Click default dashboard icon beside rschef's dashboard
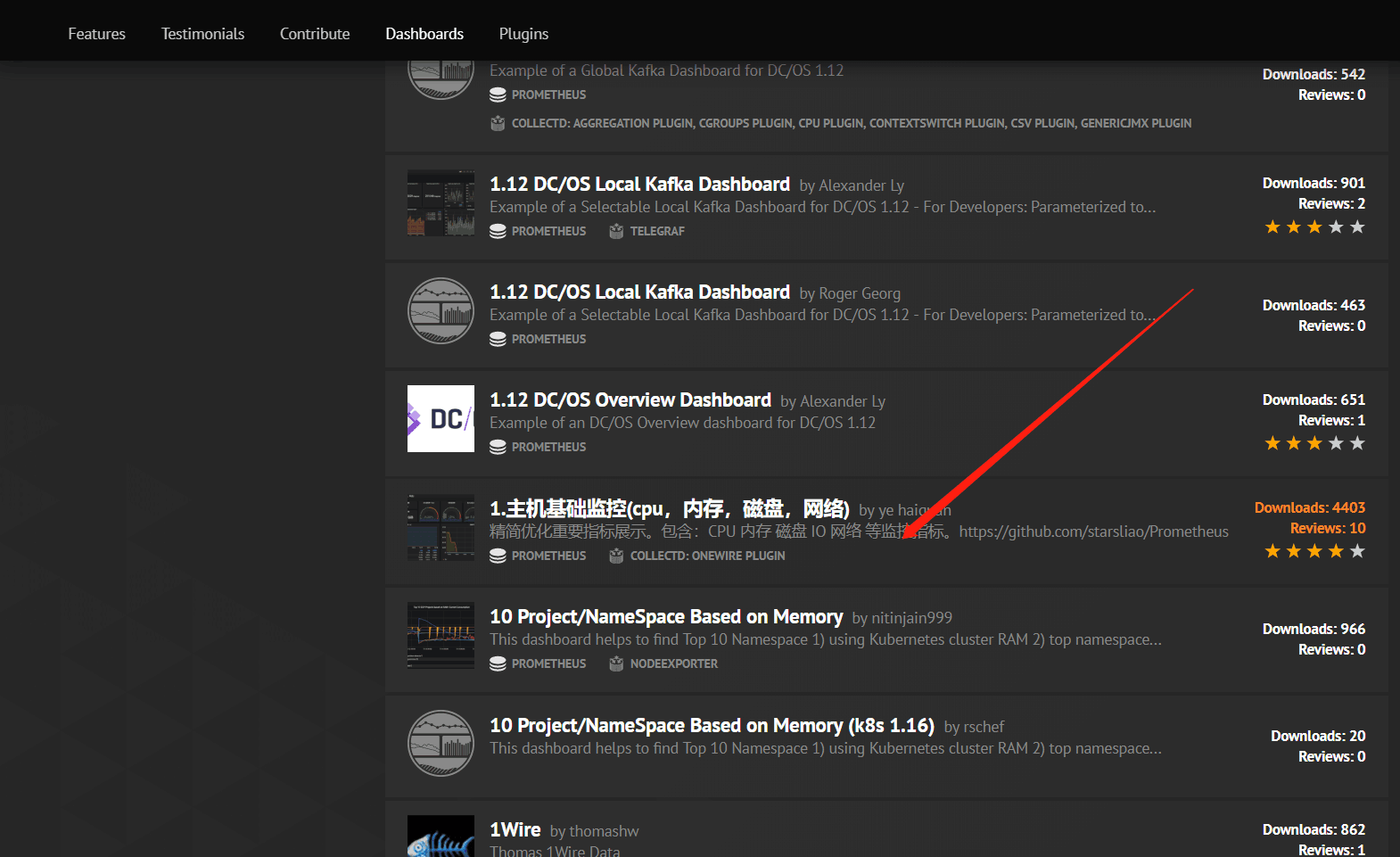 [441, 744]
